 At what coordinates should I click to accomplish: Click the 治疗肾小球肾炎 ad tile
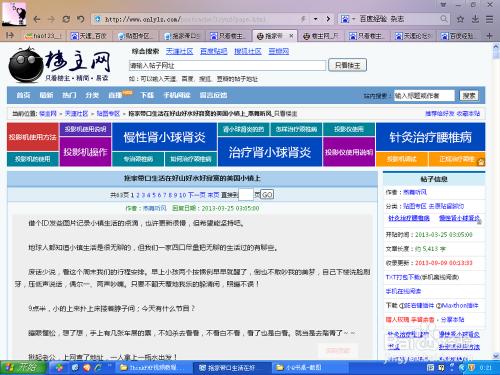[x=270, y=152]
